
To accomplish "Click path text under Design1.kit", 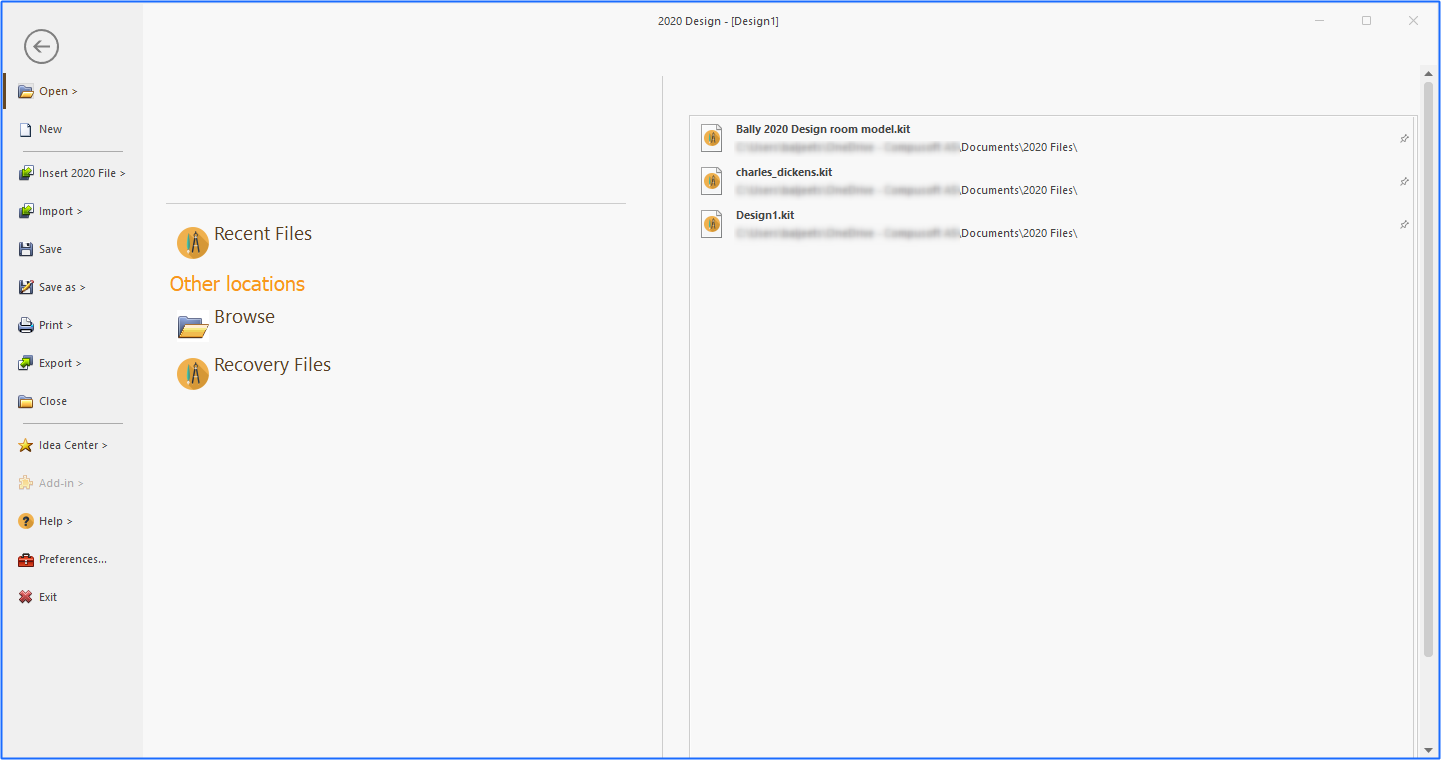I will [x=906, y=233].
